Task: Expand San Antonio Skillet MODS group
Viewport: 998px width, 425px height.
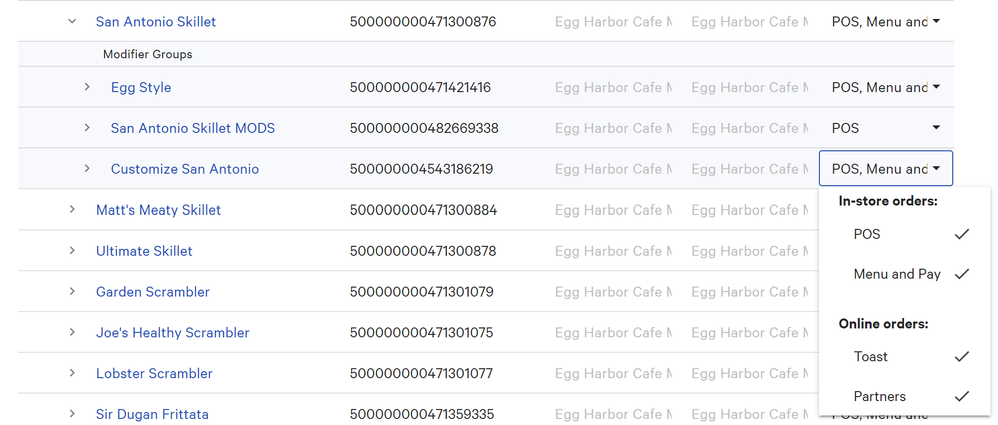Action: 87,128
